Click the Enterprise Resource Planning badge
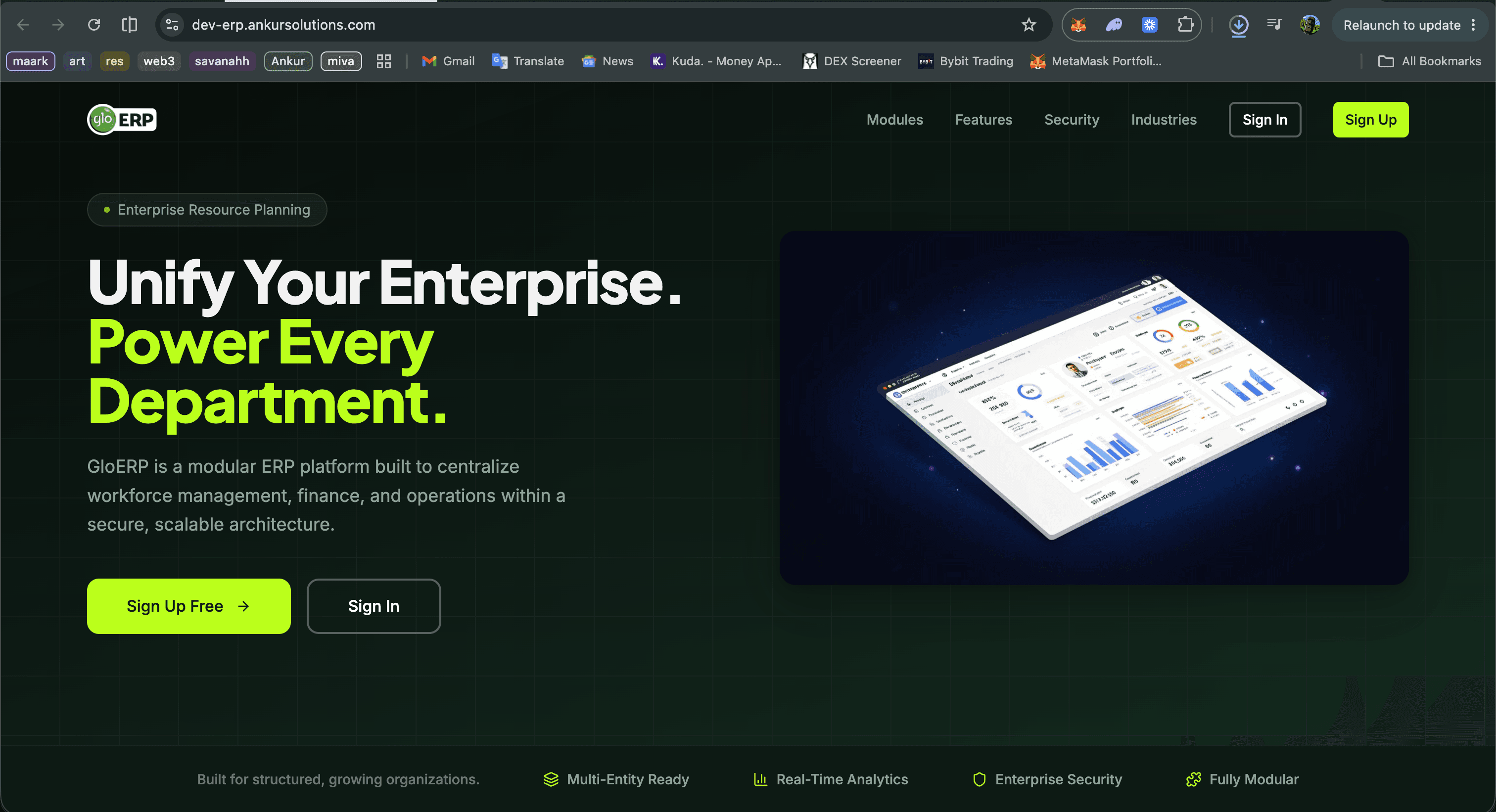The width and height of the screenshot is (1496, 812). pos(207,210)
